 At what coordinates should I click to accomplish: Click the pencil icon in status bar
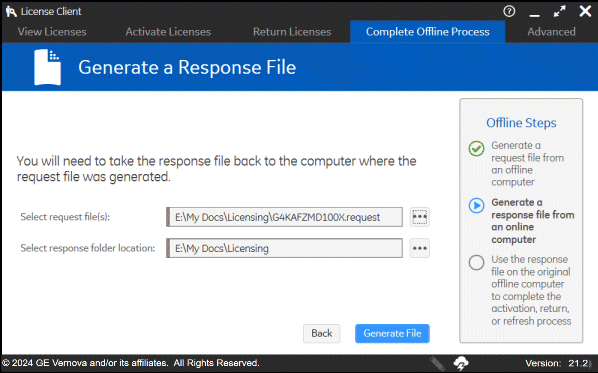(437, 363)
